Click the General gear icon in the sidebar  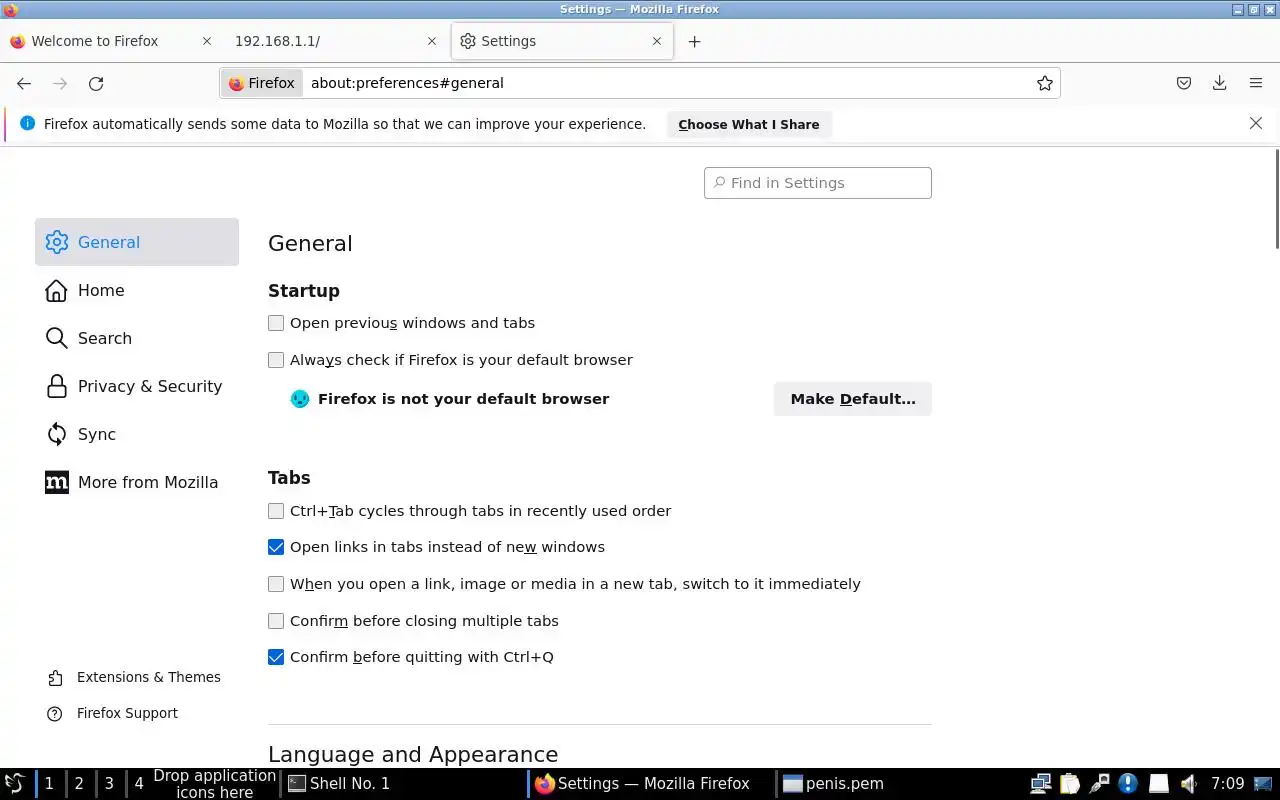point(57,242)
